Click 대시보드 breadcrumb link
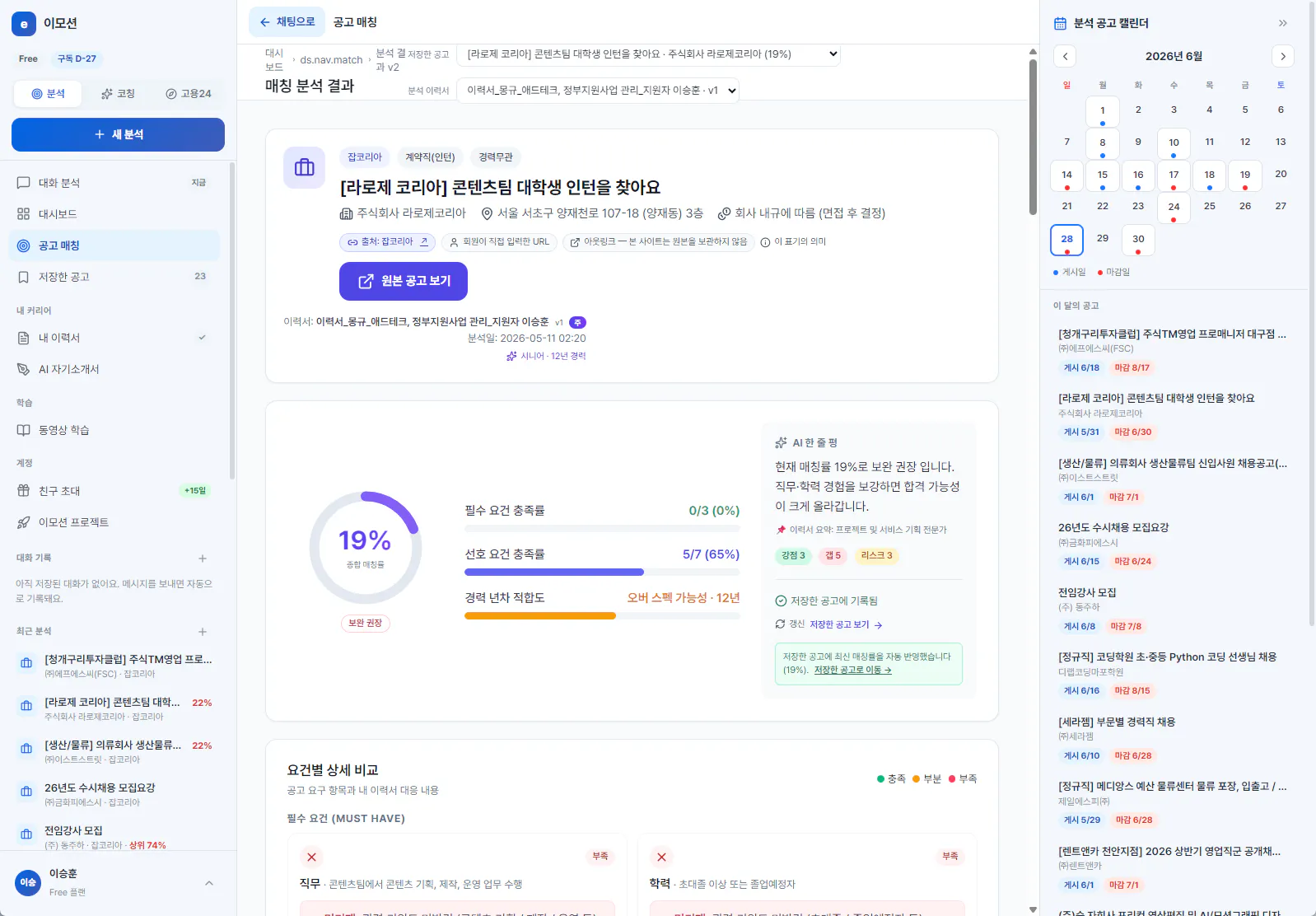The height and width of the screenshot is (916, 1316). click(274, 60)
